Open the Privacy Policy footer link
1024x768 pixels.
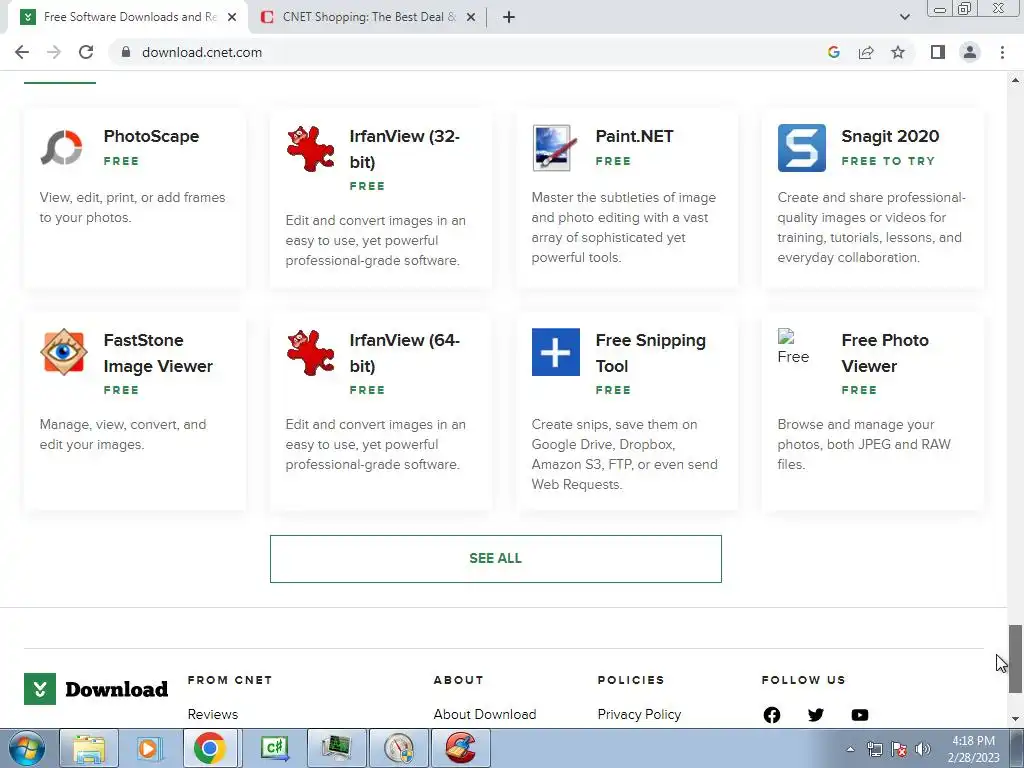pos(639,714)
